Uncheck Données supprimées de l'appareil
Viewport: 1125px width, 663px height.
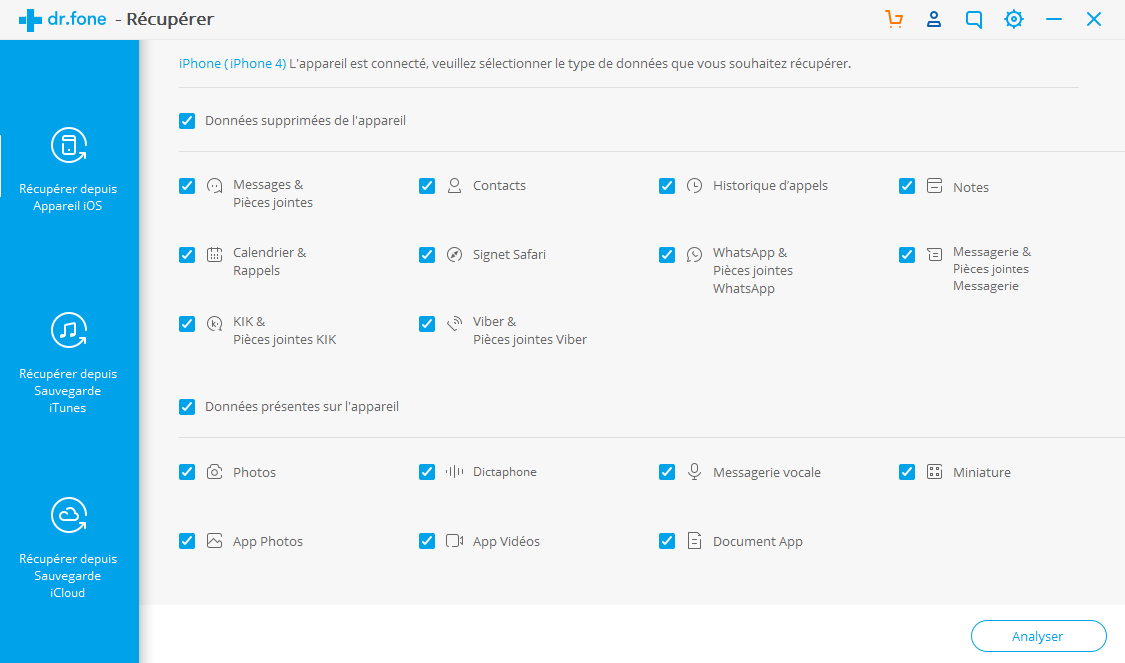[187, 121]
